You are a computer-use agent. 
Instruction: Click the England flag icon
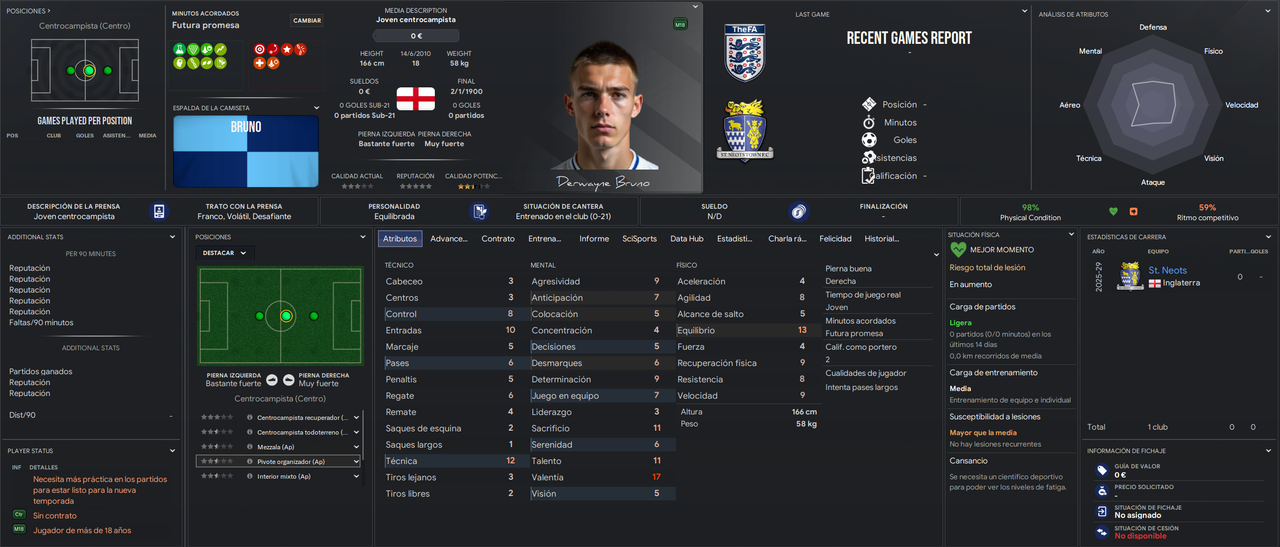coord(416,98)
